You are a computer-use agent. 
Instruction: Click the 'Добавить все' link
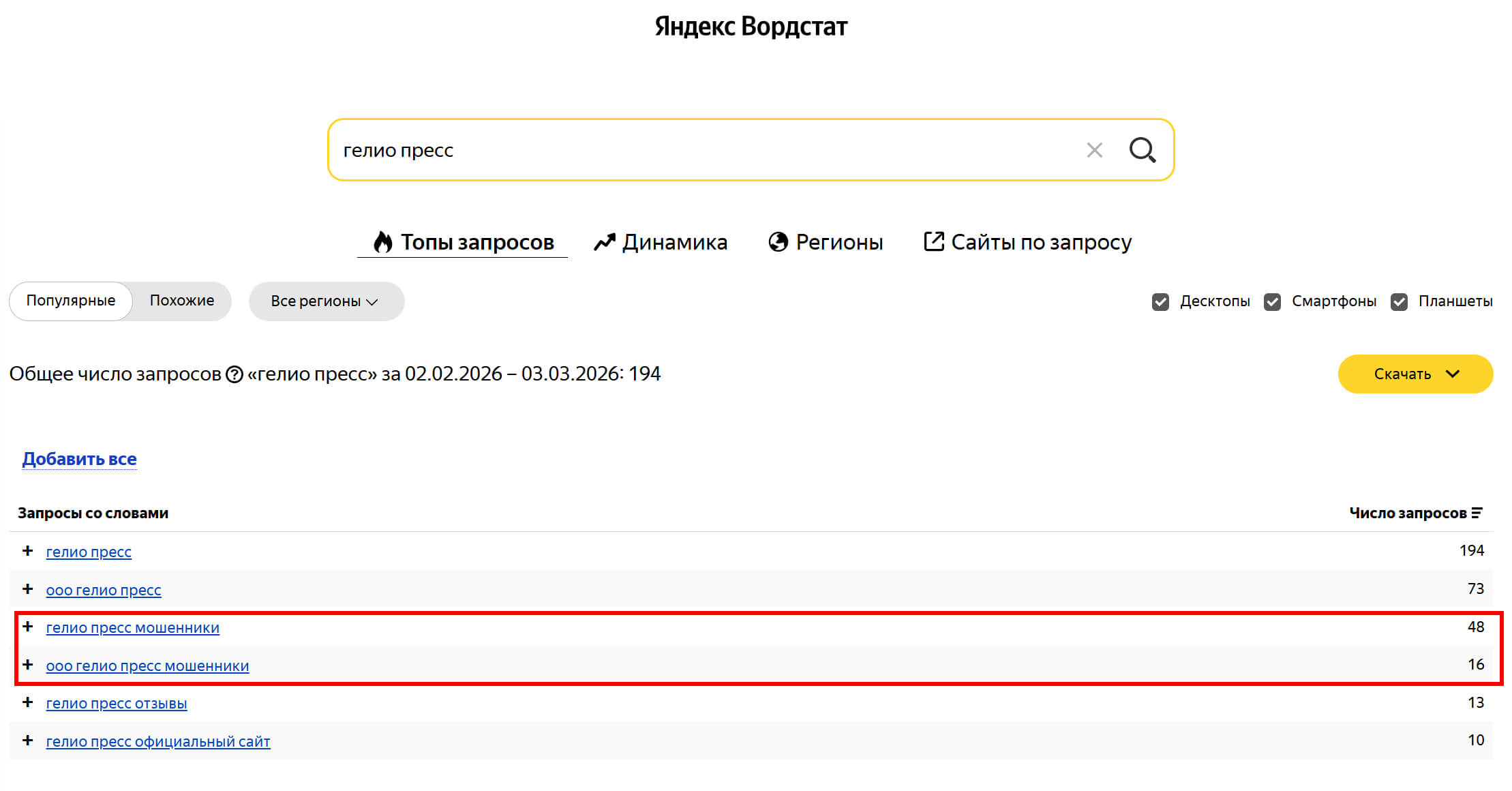79,459
